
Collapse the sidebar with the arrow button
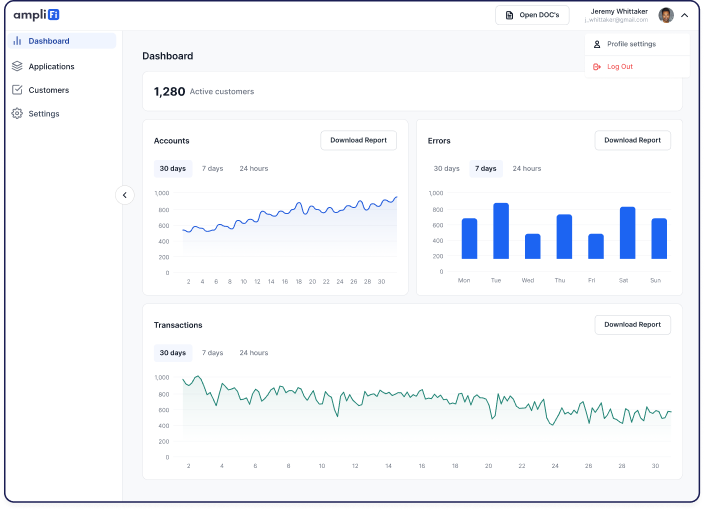124,195
